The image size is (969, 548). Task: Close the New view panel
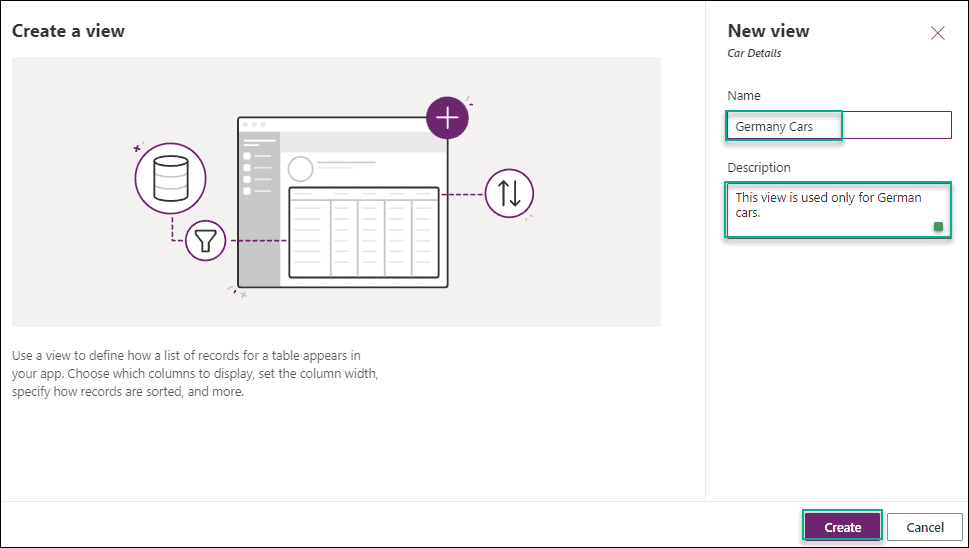click(937, 33)
